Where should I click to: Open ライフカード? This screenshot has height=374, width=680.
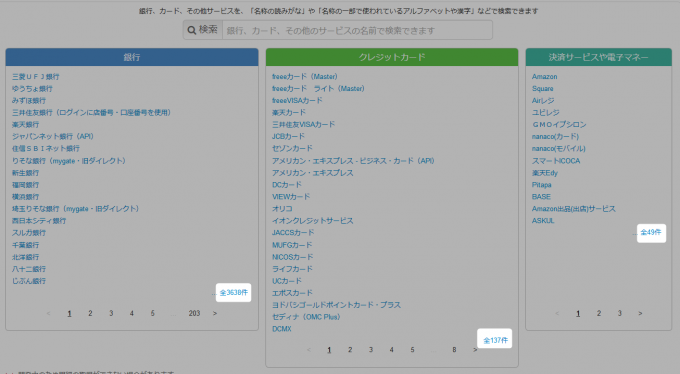(x=292, y=269)
